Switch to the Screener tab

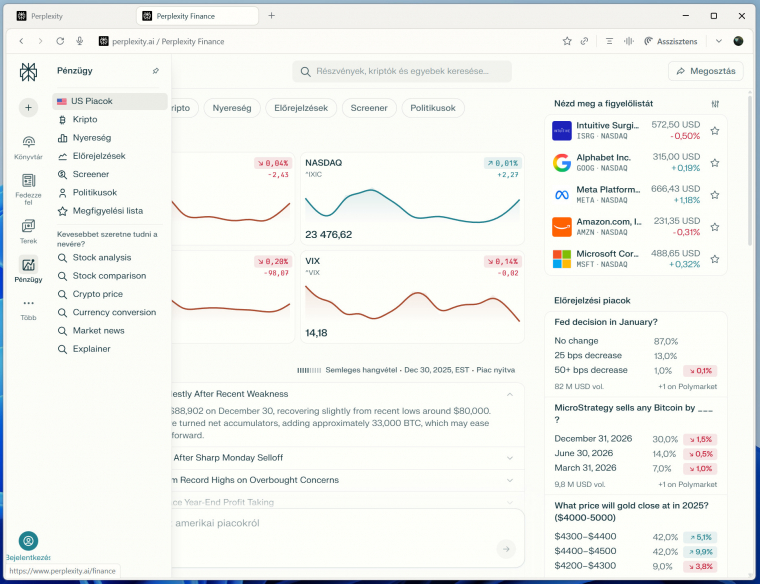coord(369,108)
